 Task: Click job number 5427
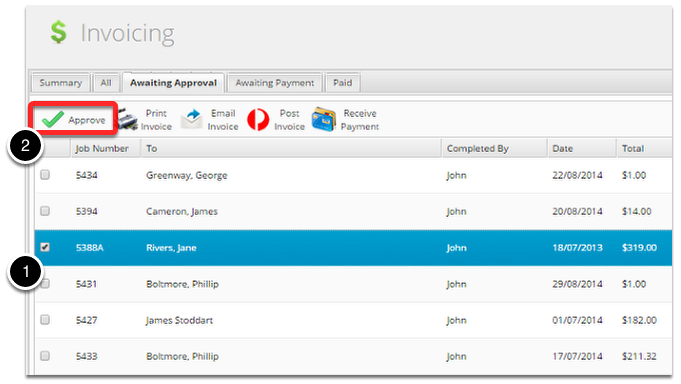pyautogui.click(x=86, y=320)
